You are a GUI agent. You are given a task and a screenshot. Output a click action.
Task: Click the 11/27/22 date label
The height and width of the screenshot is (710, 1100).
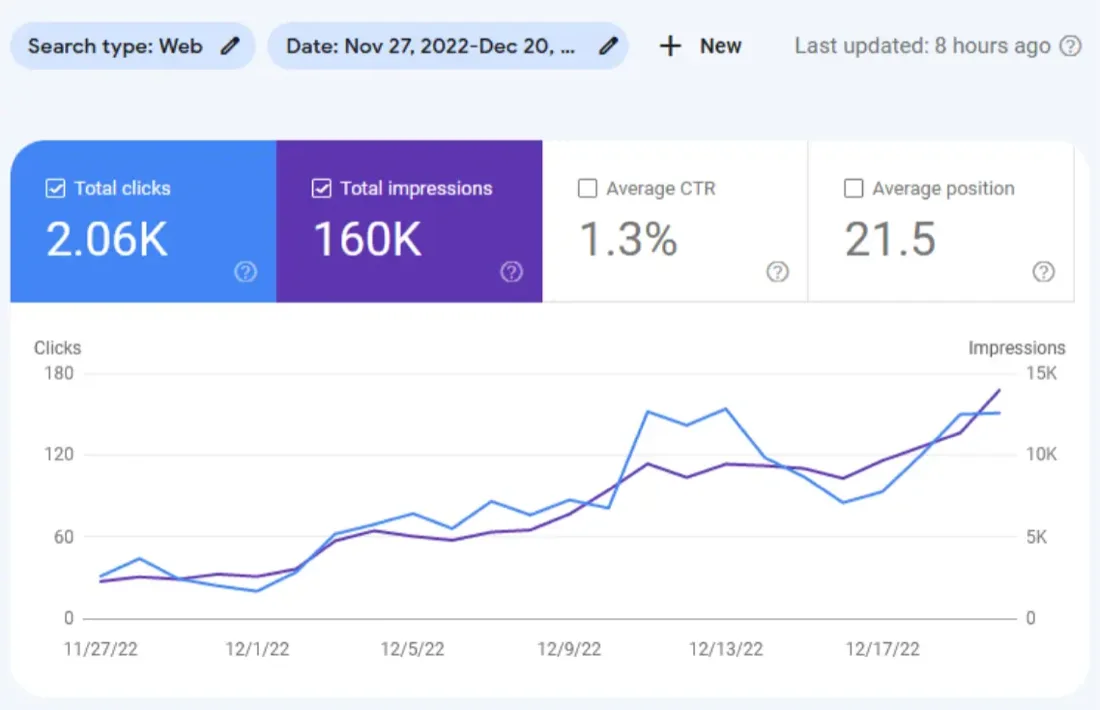click(x=100, y=649)
